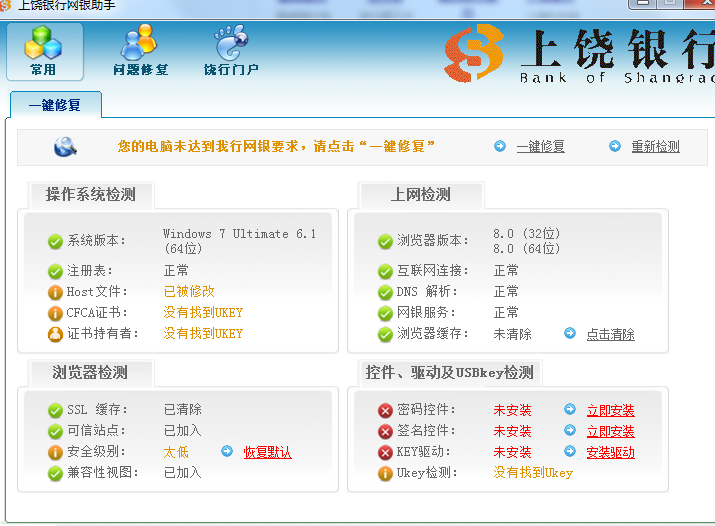Click the green check beside DNS 解析

coord(385,292)
